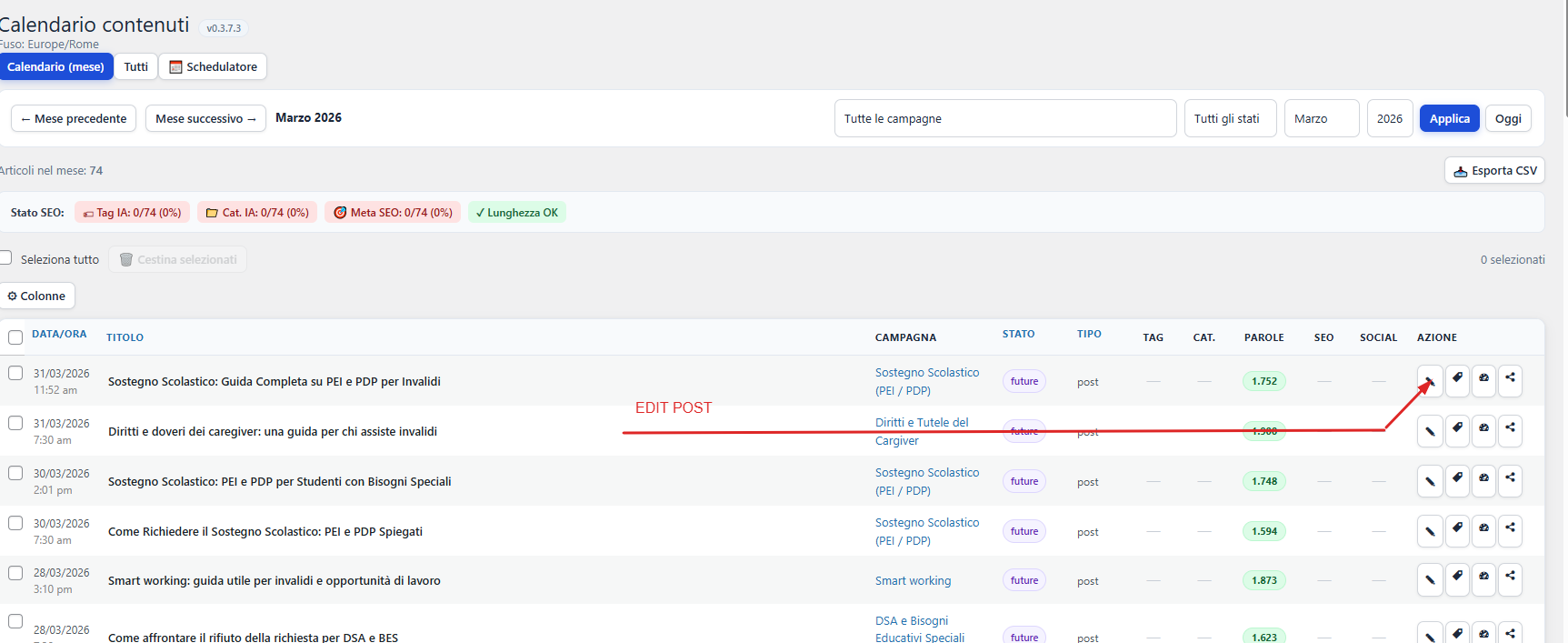Image resolution: width=1568 pixels, height=643 pixels.
Task: Click the 'Meta SEO: 0/74 (0%)' badge
Action: pos(393,212)
